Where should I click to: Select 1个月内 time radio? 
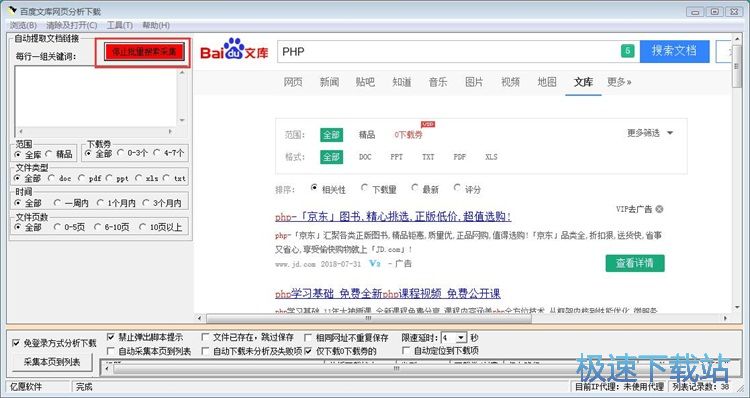coord(116,203)
